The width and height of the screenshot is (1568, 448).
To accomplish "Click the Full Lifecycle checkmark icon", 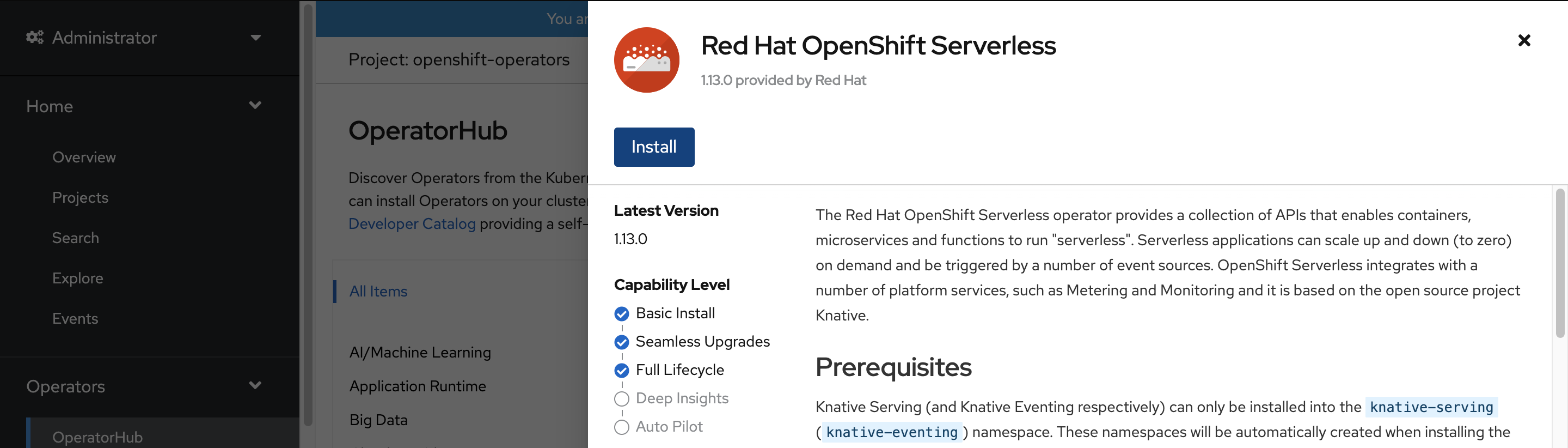I will (621, 371).
